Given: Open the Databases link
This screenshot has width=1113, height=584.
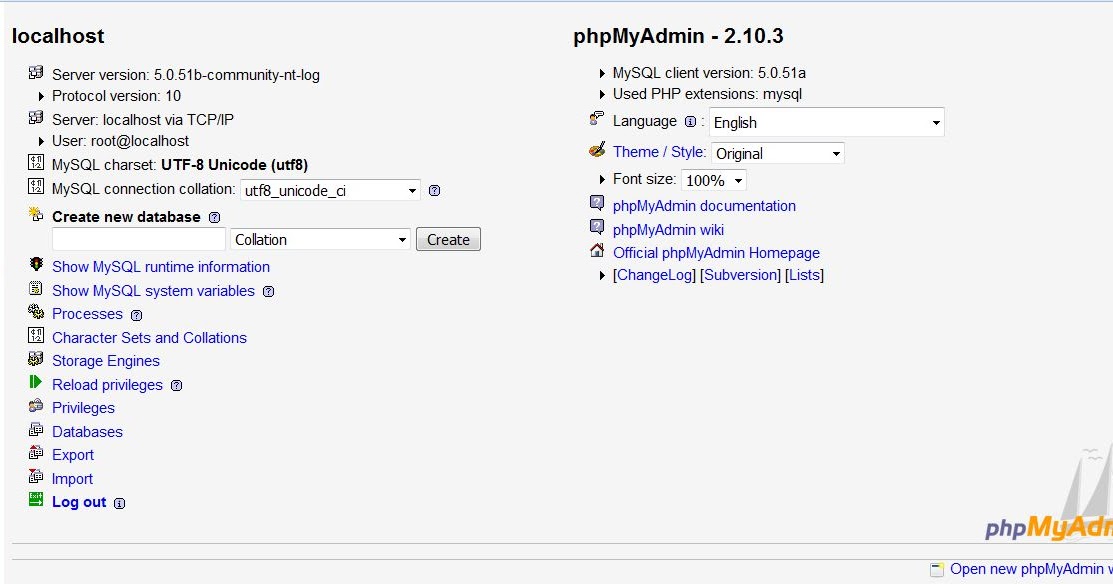Looking at the screenshot, I should (x=87, y=431).
